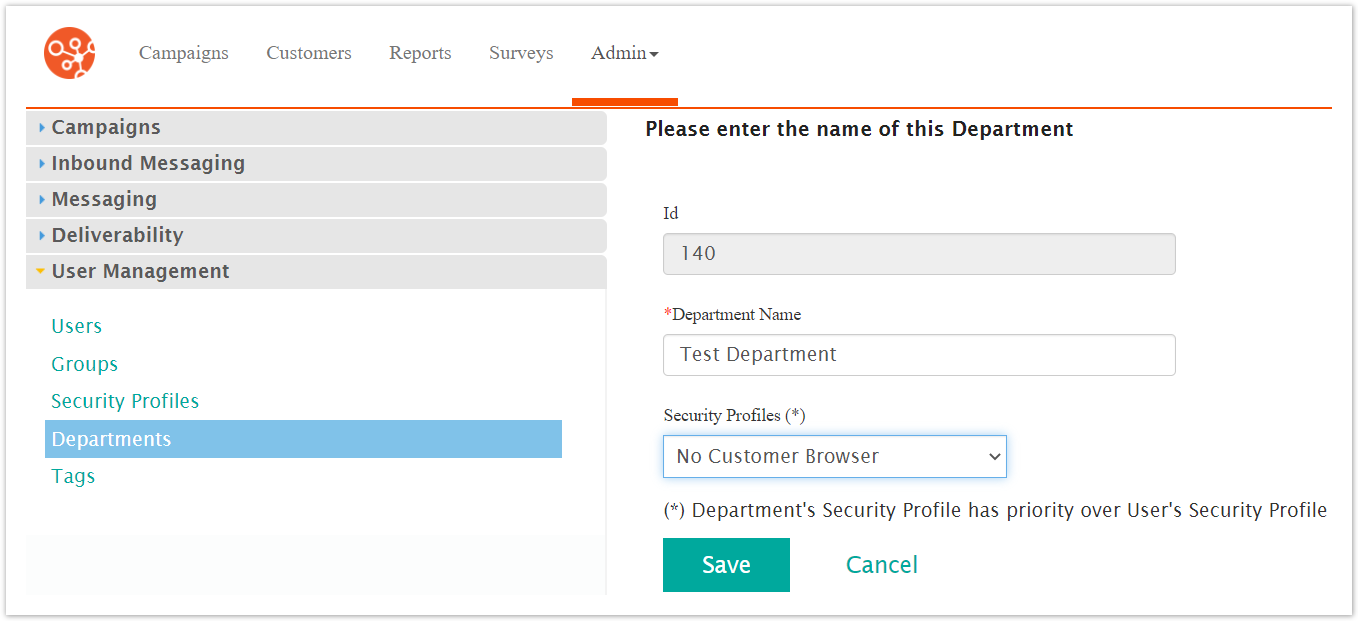Select the highlighted Departments item

click(x=303, y=439)
